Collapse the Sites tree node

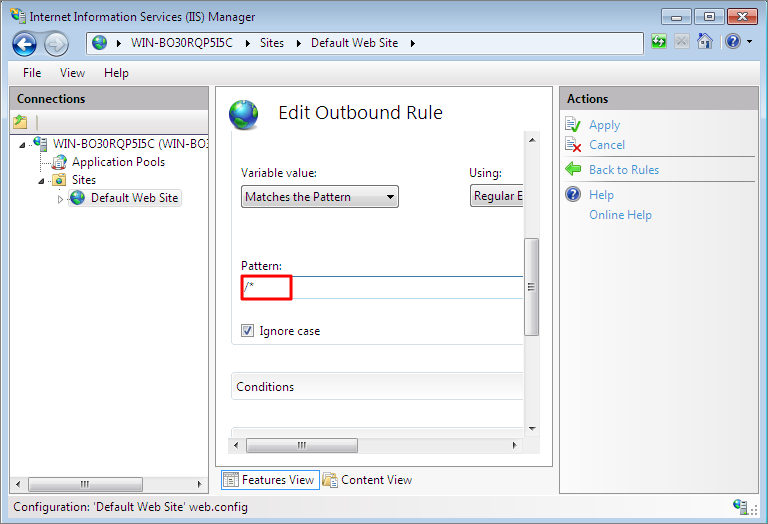pyautogui.click(x=41, y=181)
